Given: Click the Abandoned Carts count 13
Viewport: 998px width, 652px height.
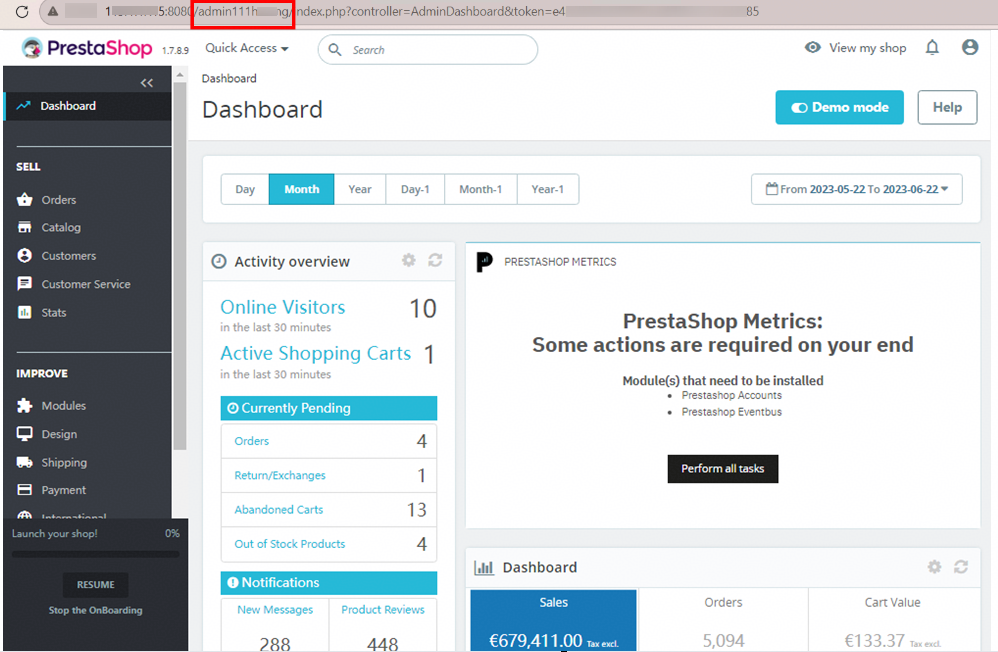Looking at the screenshot, I should click(x=417, y=509).
